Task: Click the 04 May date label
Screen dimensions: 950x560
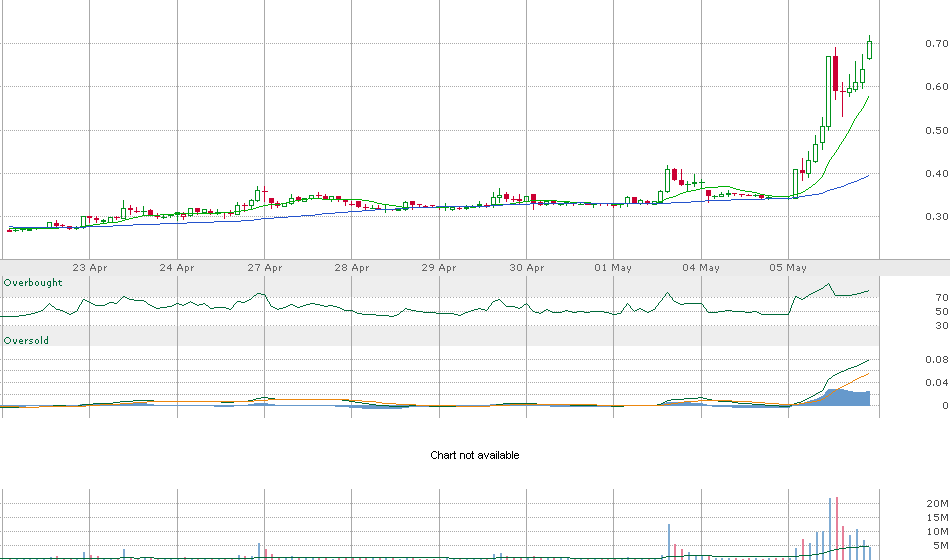Action: (701, 267)
